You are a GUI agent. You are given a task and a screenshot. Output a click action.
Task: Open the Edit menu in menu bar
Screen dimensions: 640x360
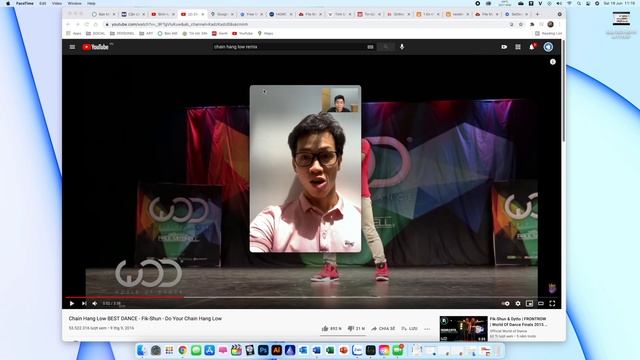pos(42,3)
